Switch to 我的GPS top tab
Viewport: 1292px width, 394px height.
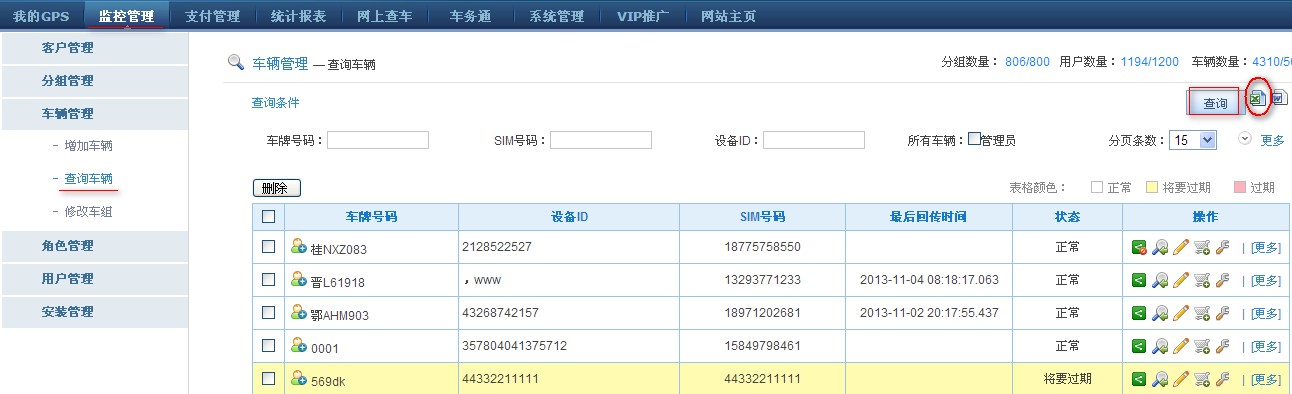41,16
